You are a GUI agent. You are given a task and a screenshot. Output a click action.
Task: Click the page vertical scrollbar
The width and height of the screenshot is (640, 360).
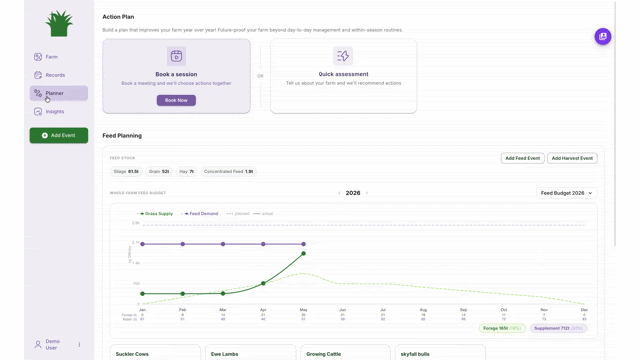coord(615,123)
